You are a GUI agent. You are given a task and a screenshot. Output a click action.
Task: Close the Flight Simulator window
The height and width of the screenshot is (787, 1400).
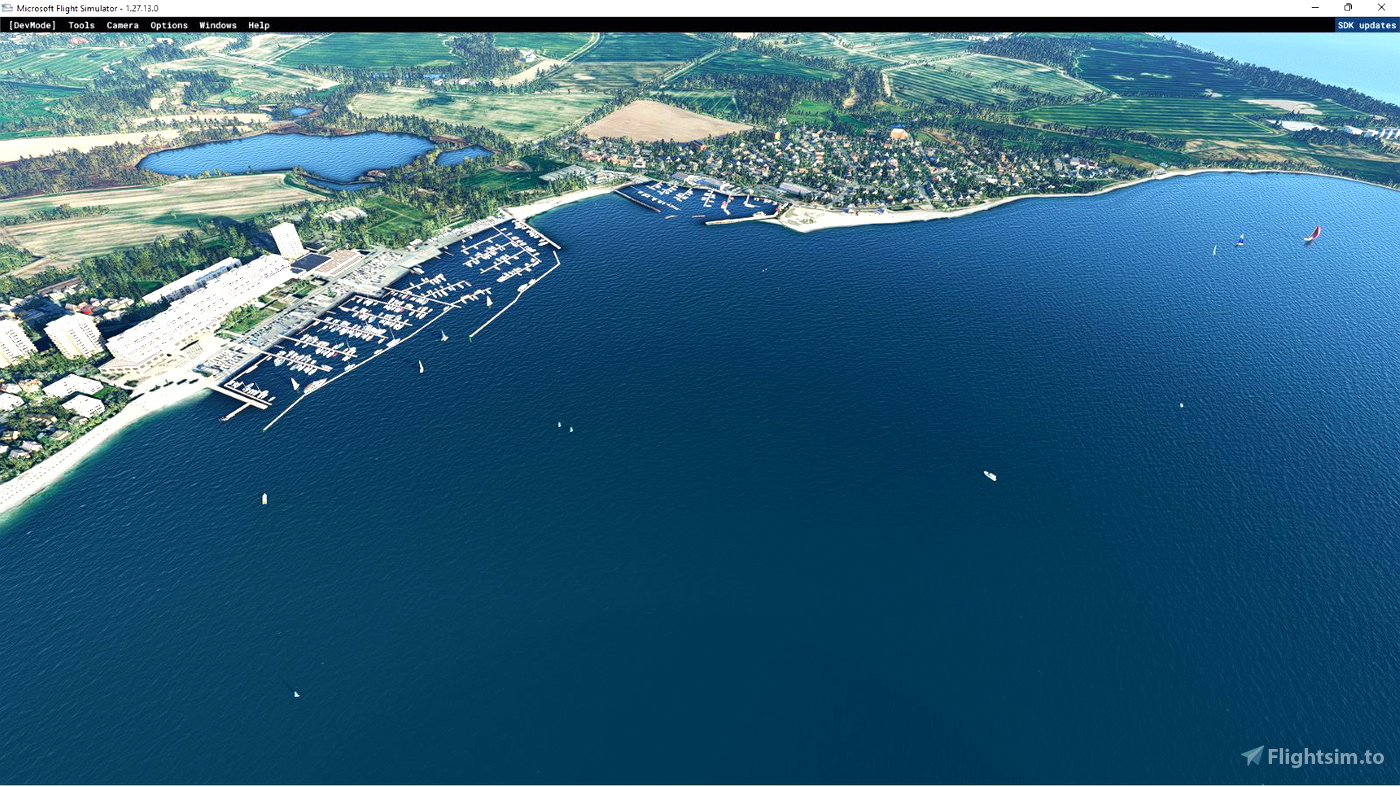pyautogui.click(x=1382, y=8)
